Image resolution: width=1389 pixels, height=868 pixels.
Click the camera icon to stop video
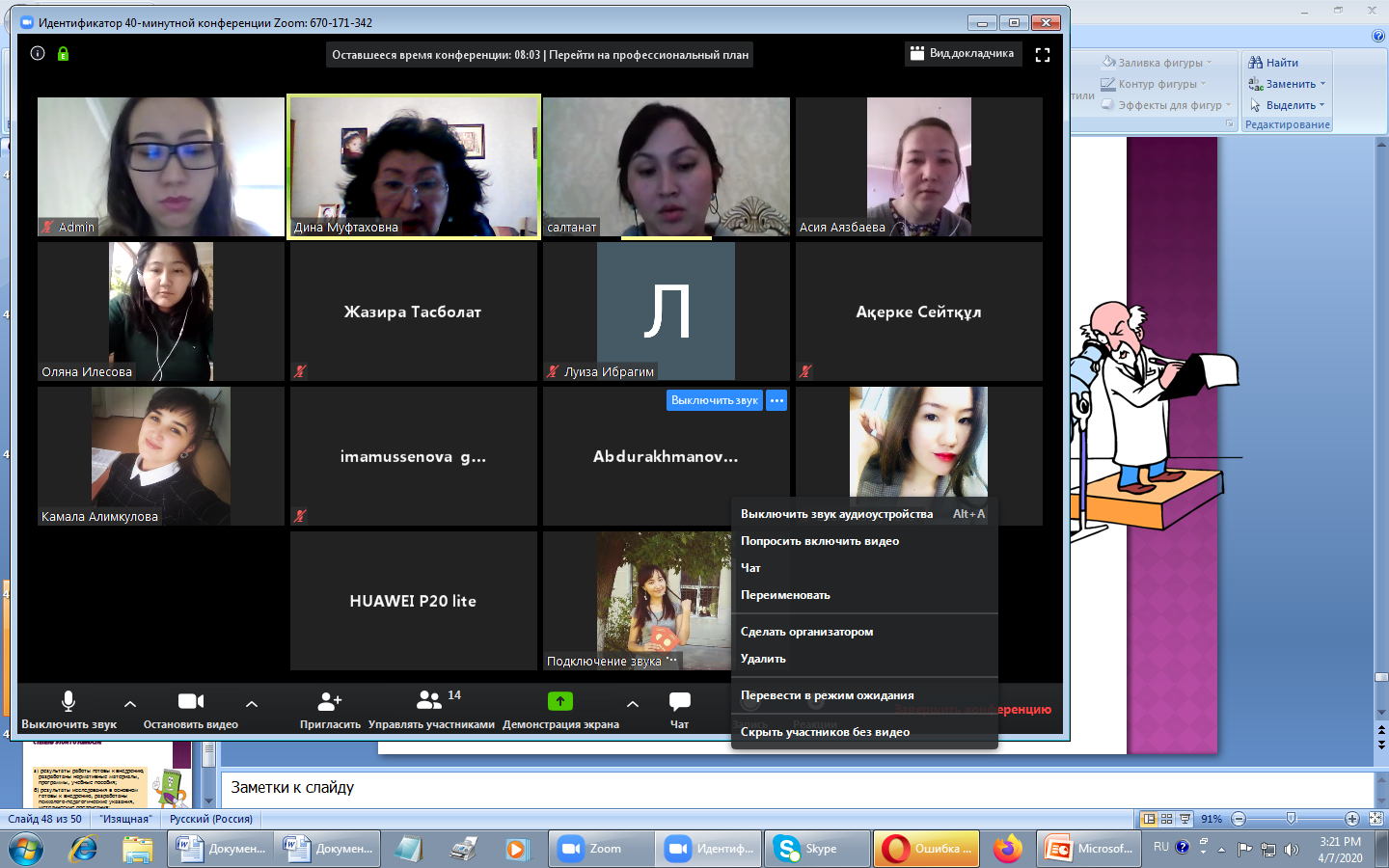click(x=191, y=701)
